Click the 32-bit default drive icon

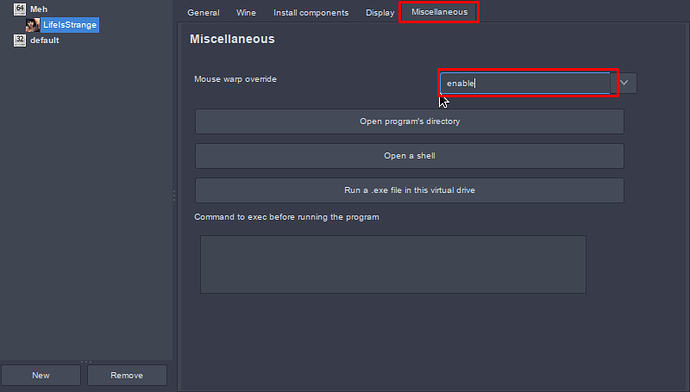[x=20, y=40]
